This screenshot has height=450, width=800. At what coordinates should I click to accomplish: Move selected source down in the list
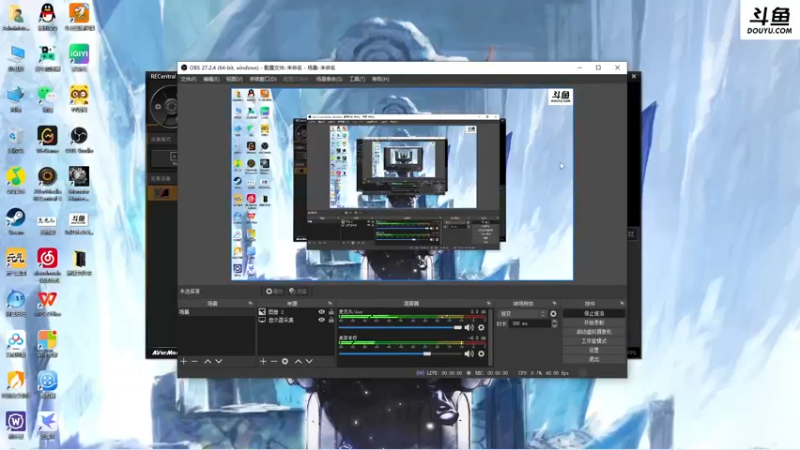309,361
